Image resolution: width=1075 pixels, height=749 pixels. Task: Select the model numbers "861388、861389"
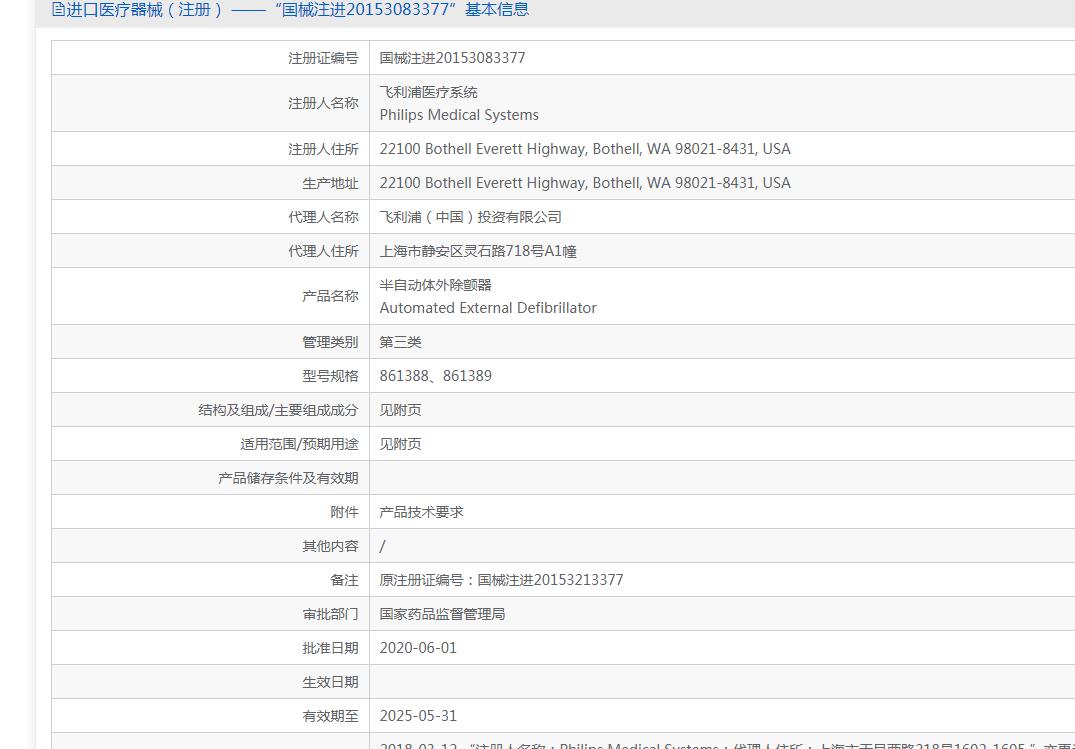coord(436,376)
